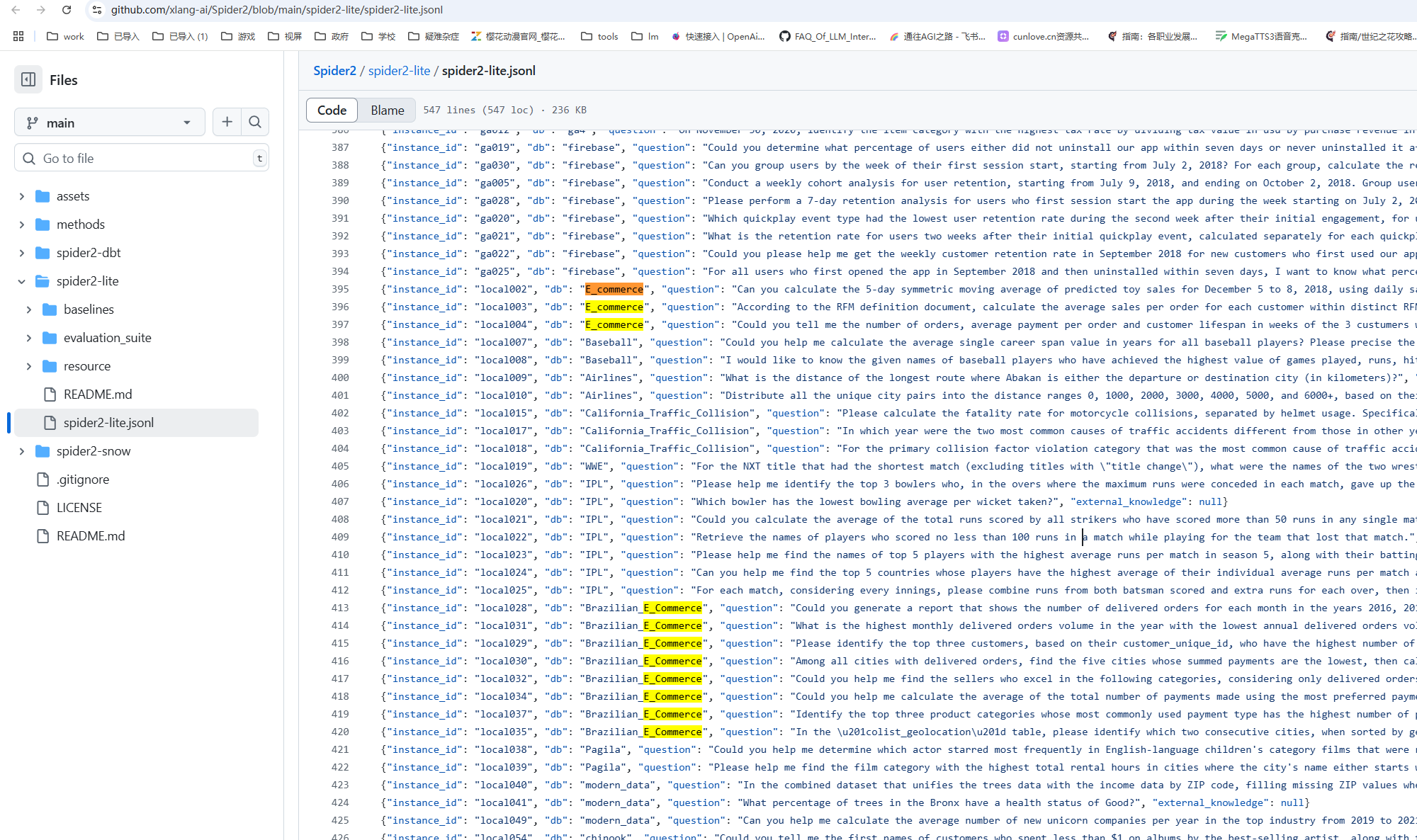Expand the evaluation_suite folder chevron
This screenshot has width=1417, height=840.
[x=29, y=338]
